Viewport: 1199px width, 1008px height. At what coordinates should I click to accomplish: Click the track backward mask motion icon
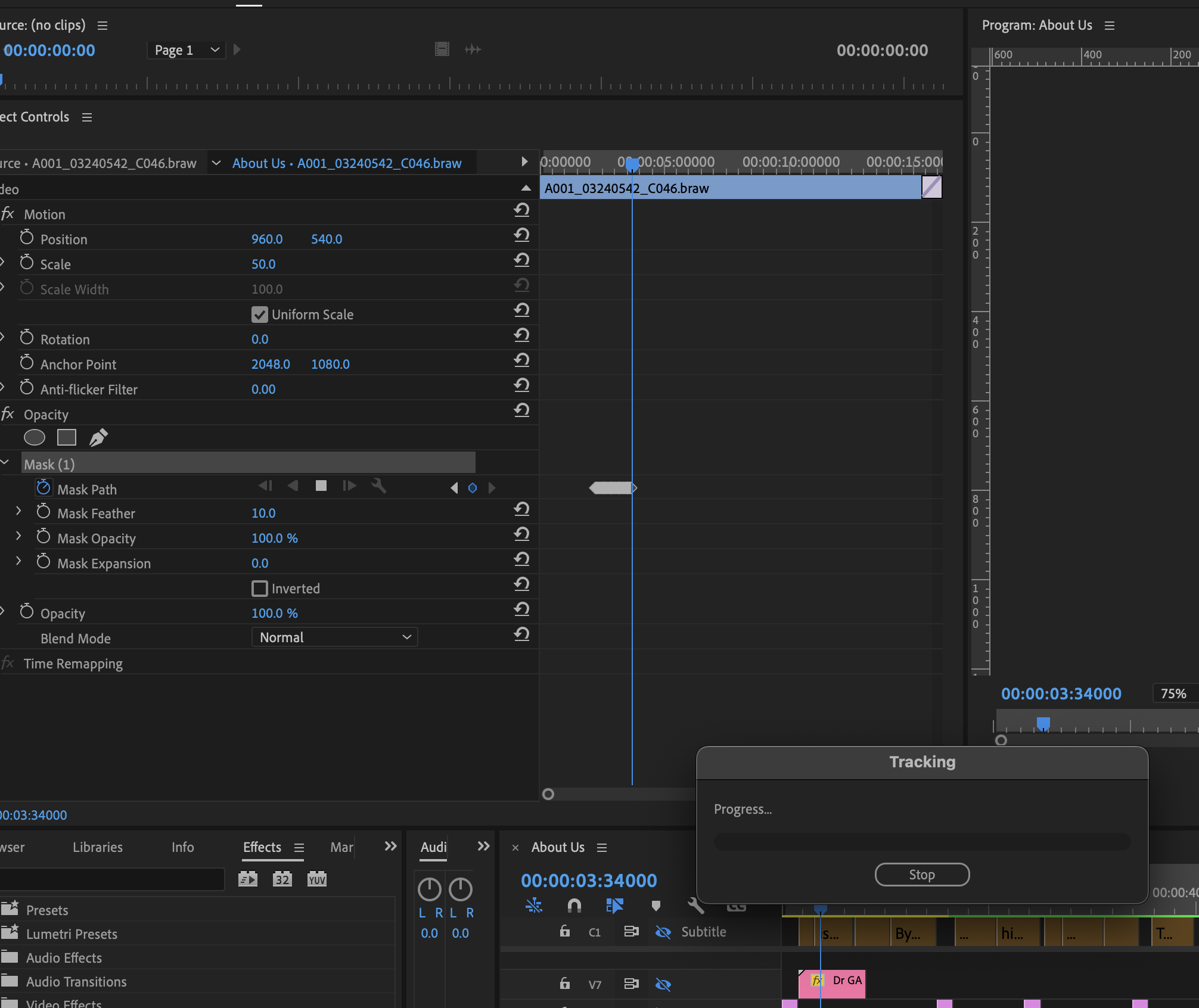point(292,488)
